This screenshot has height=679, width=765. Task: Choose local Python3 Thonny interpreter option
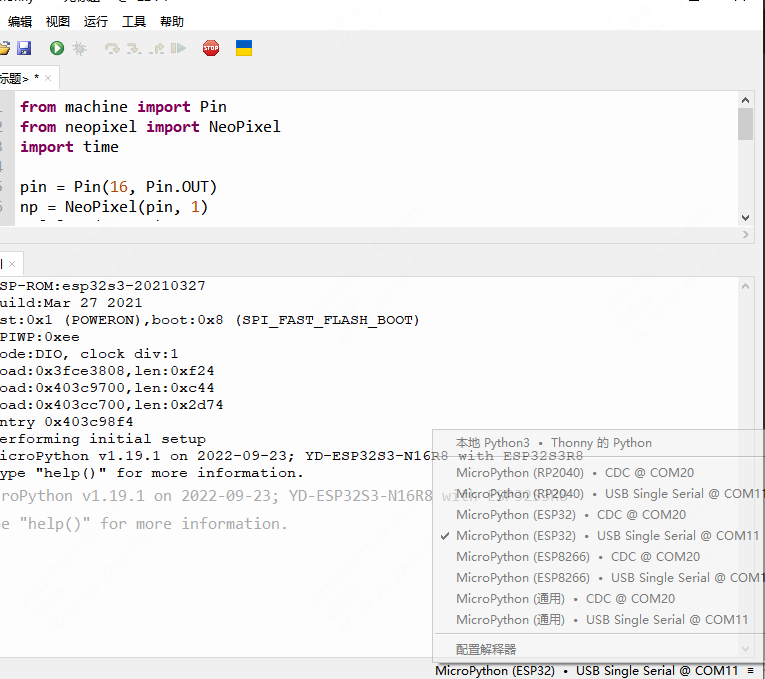point(553,443)
